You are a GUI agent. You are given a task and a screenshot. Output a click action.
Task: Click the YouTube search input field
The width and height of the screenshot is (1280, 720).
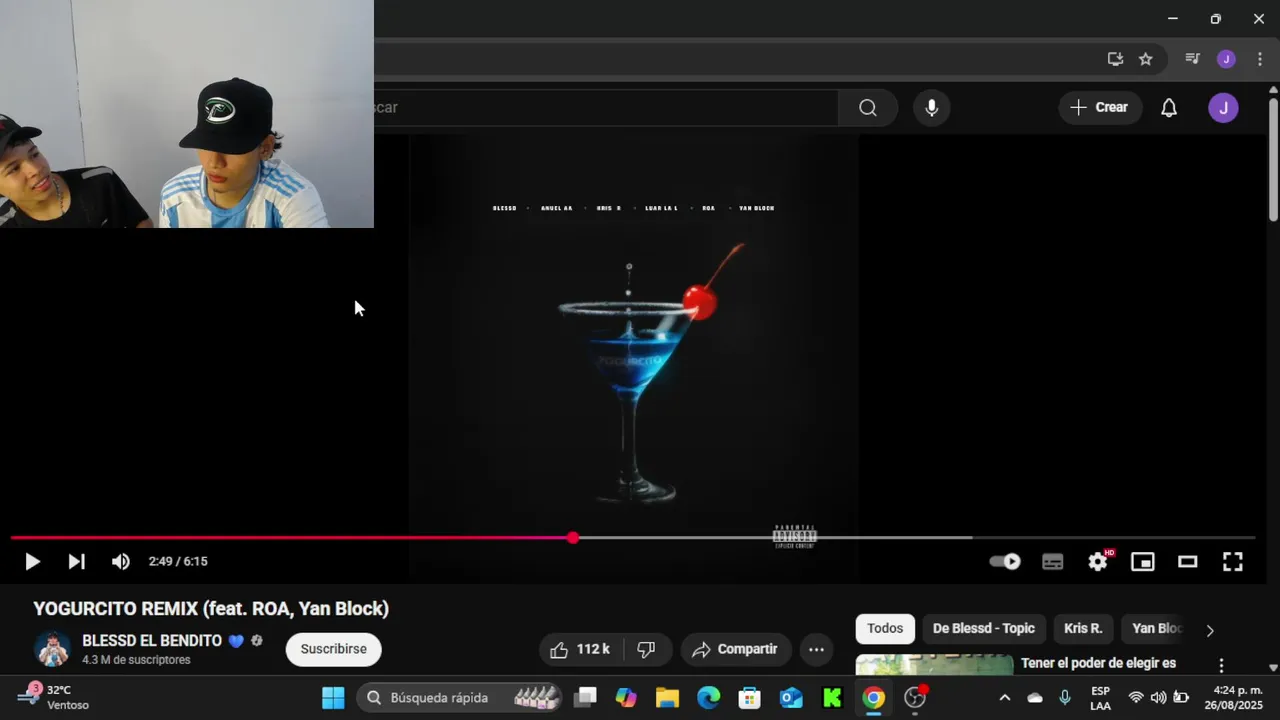pyautogui.click(x=605, y=108)
